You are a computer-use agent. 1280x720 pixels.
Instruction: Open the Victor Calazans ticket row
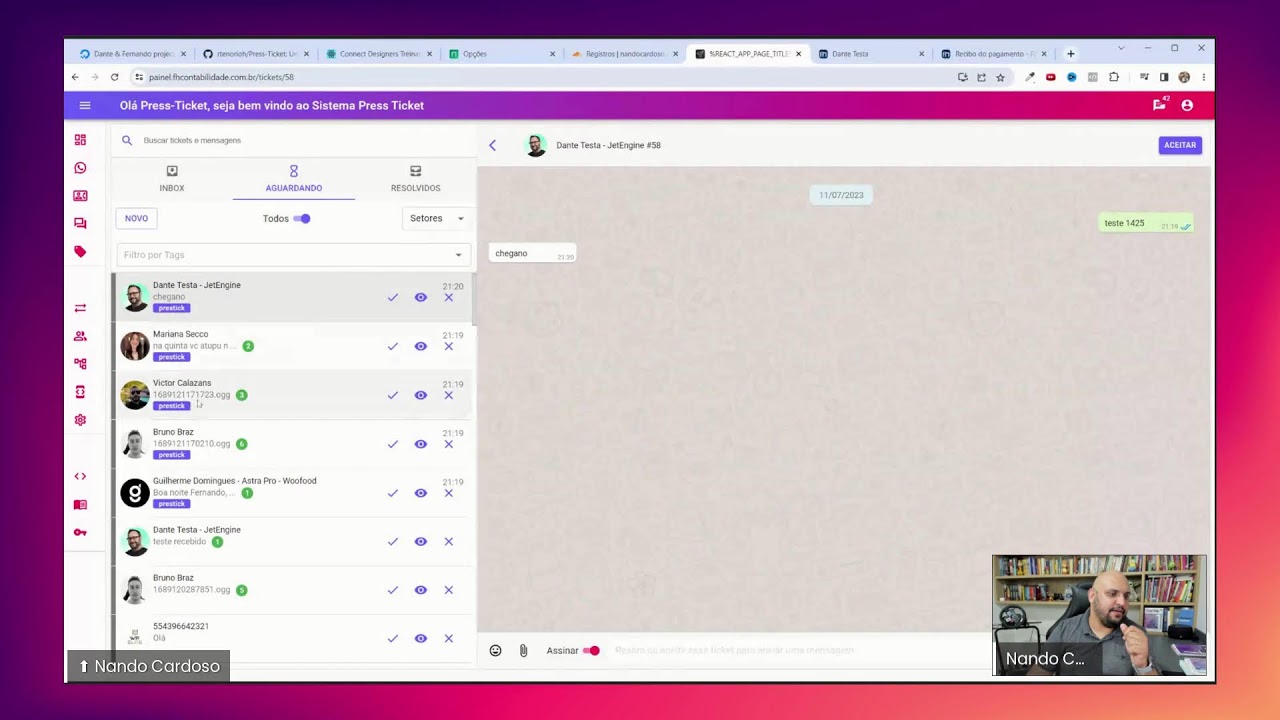(292, 395)
